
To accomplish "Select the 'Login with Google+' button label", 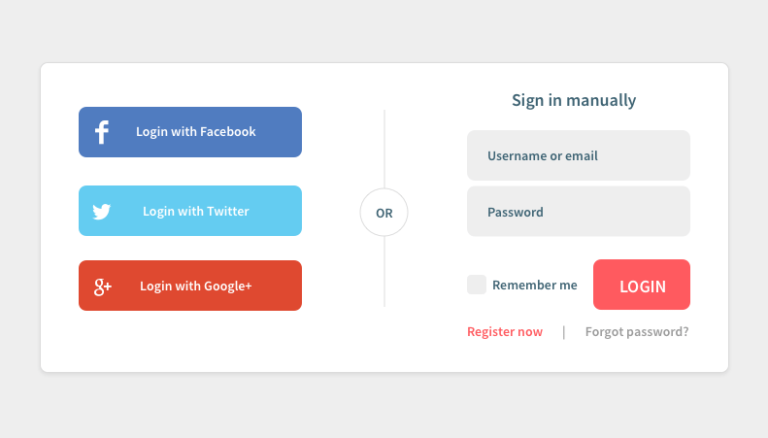I will click(x=196, y=286).
